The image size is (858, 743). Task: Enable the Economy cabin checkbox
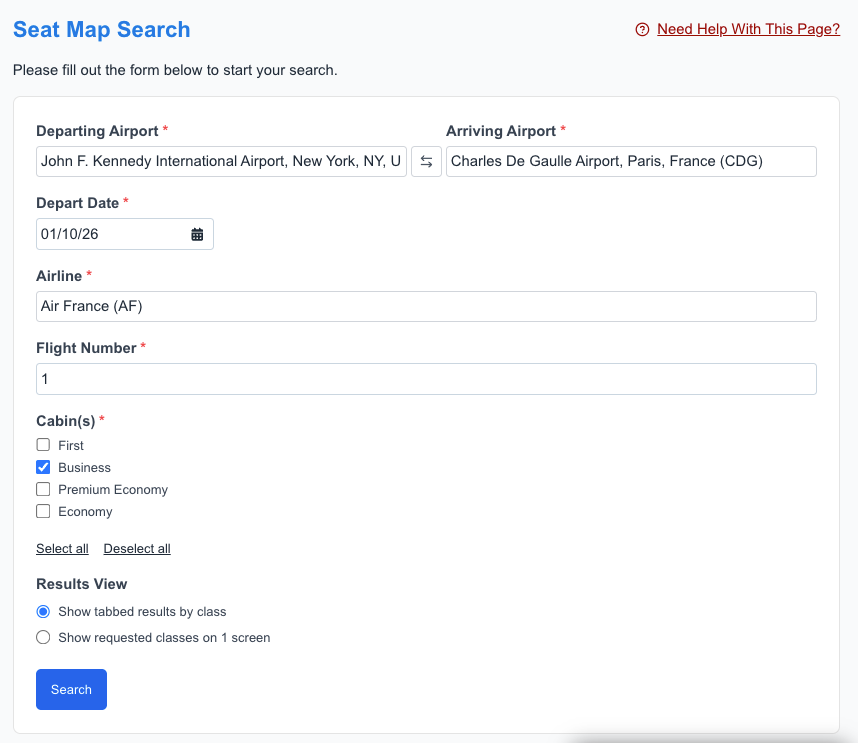pyautogui.click(x=43, y=511)
